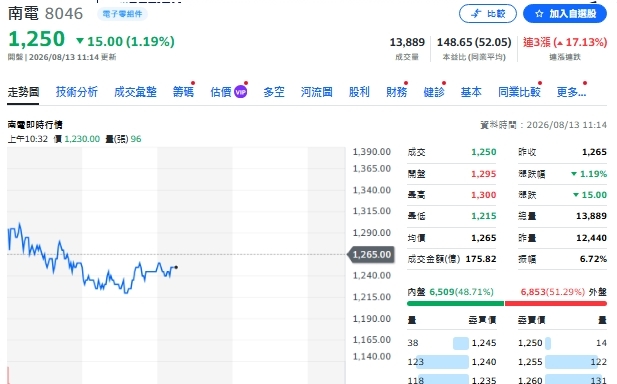Screen dimensions: 617x384
Task: Open the 籌碼 tab
Action: pos(183,92)
